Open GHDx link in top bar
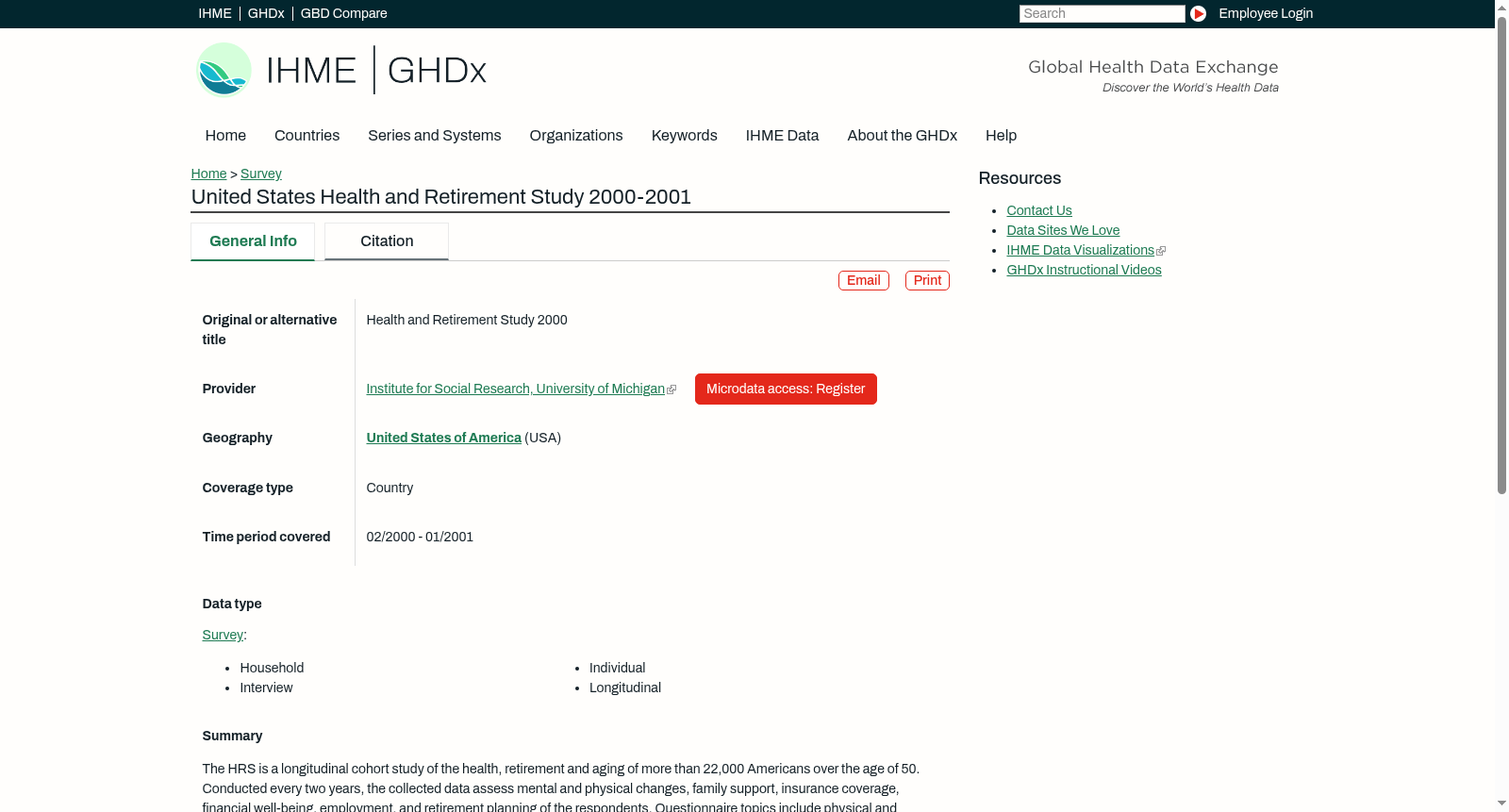Screen dimensions: 1509x812 266,13
